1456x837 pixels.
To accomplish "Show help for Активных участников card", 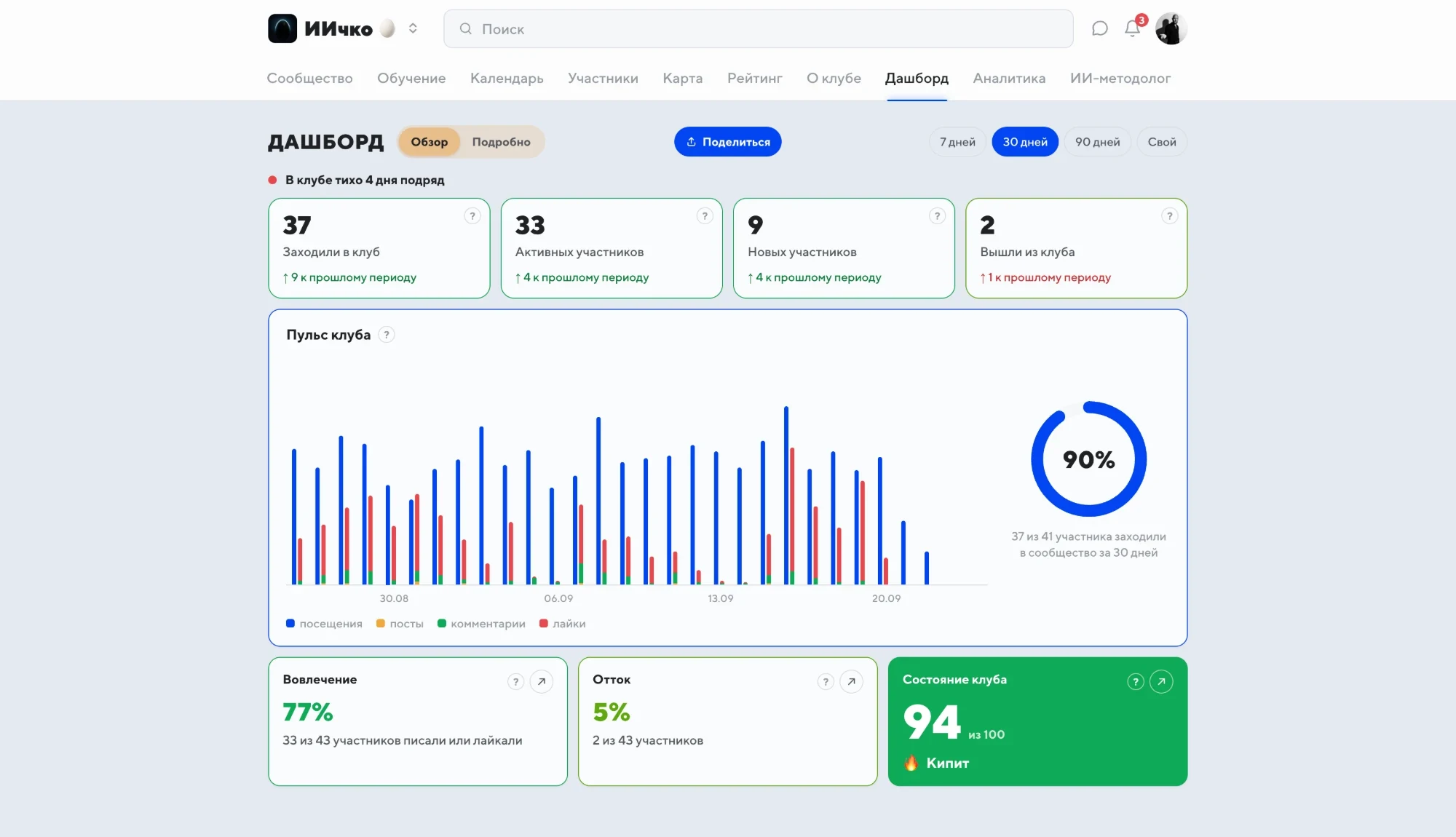I will point(705,215).
